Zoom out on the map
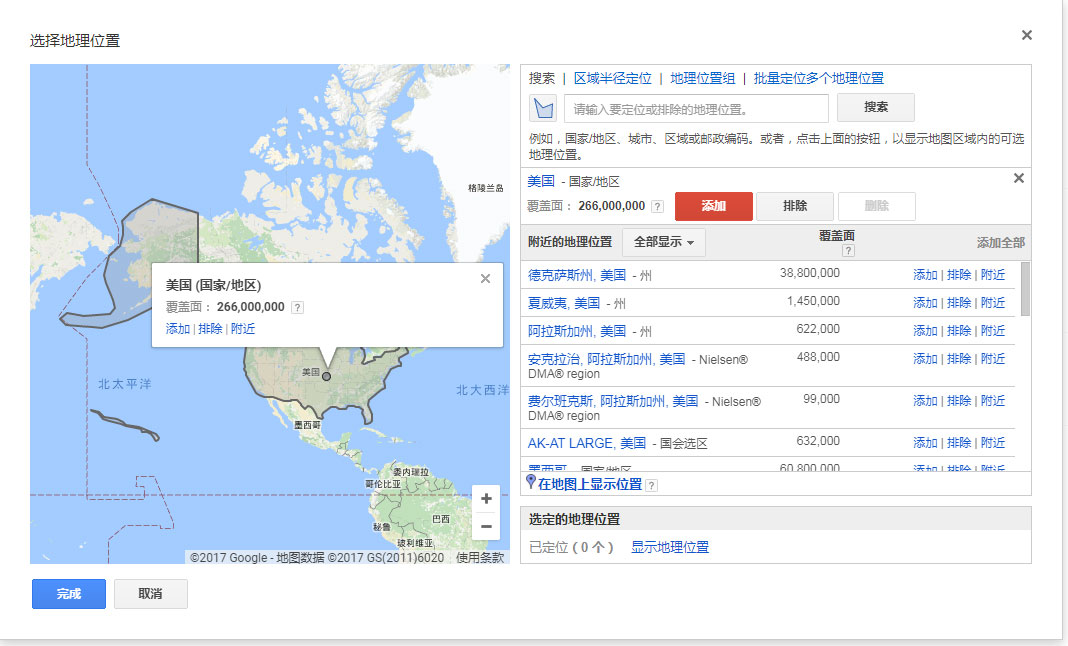This screenshot has width=1068, height=646. pos(486,526)
